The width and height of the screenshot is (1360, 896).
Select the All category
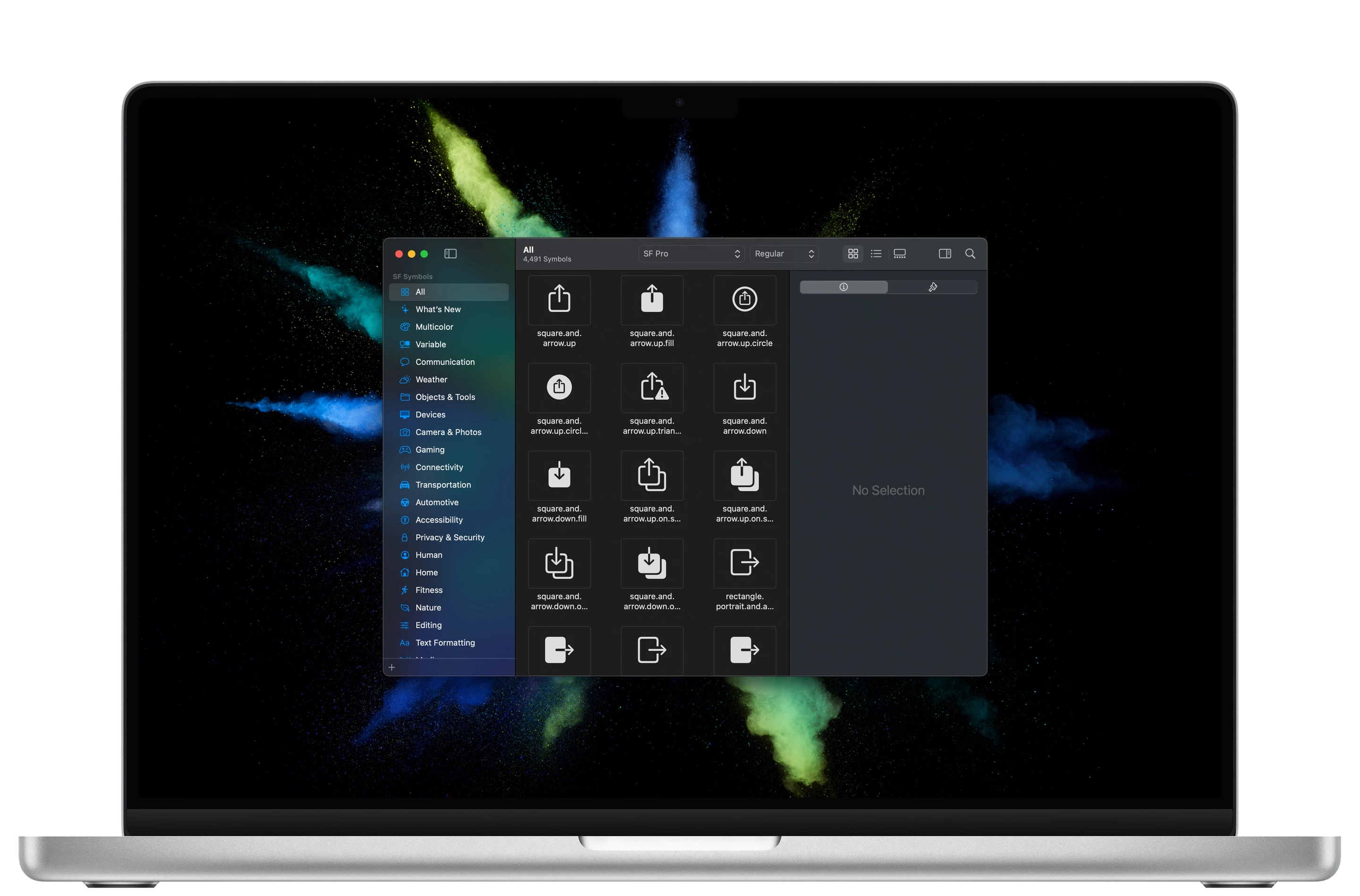[449, 292]
